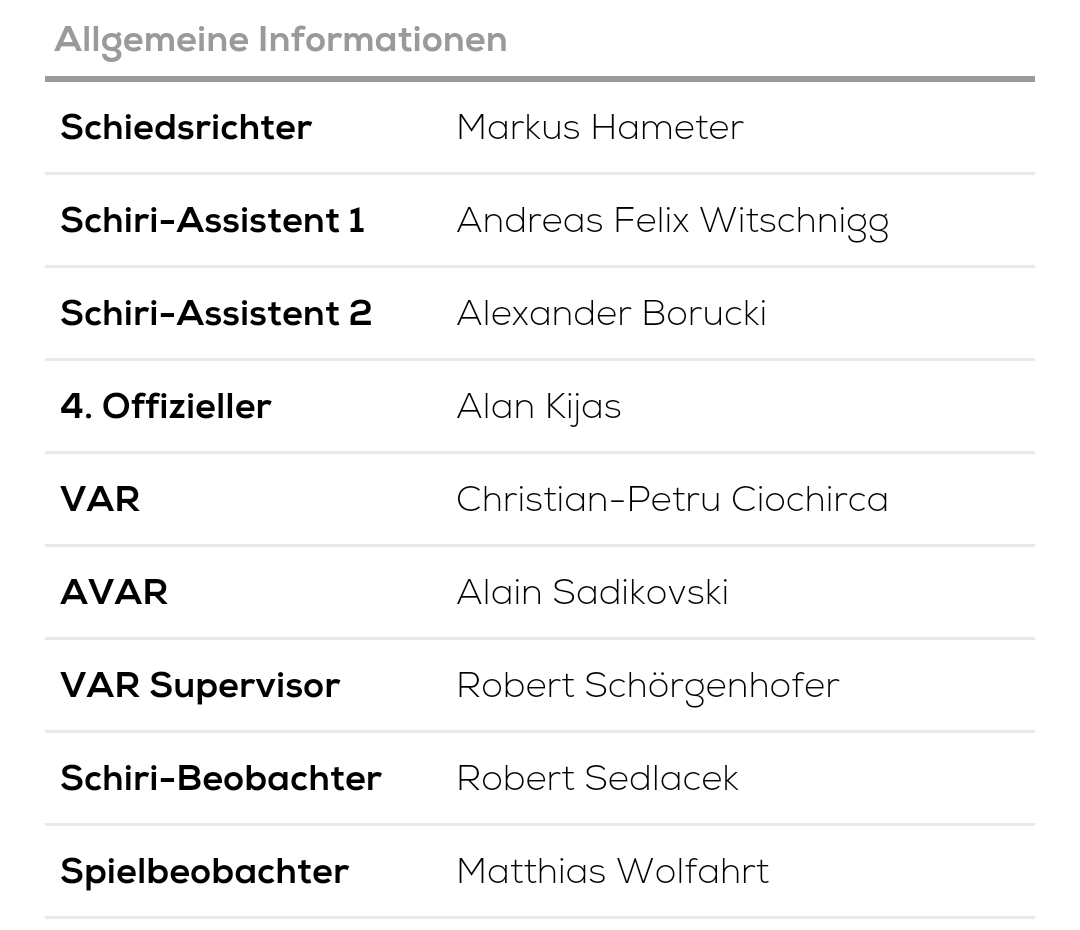Click the VAR Supervisor label
The height and width of the screenshot is (930, 1080).
point(200,686)
